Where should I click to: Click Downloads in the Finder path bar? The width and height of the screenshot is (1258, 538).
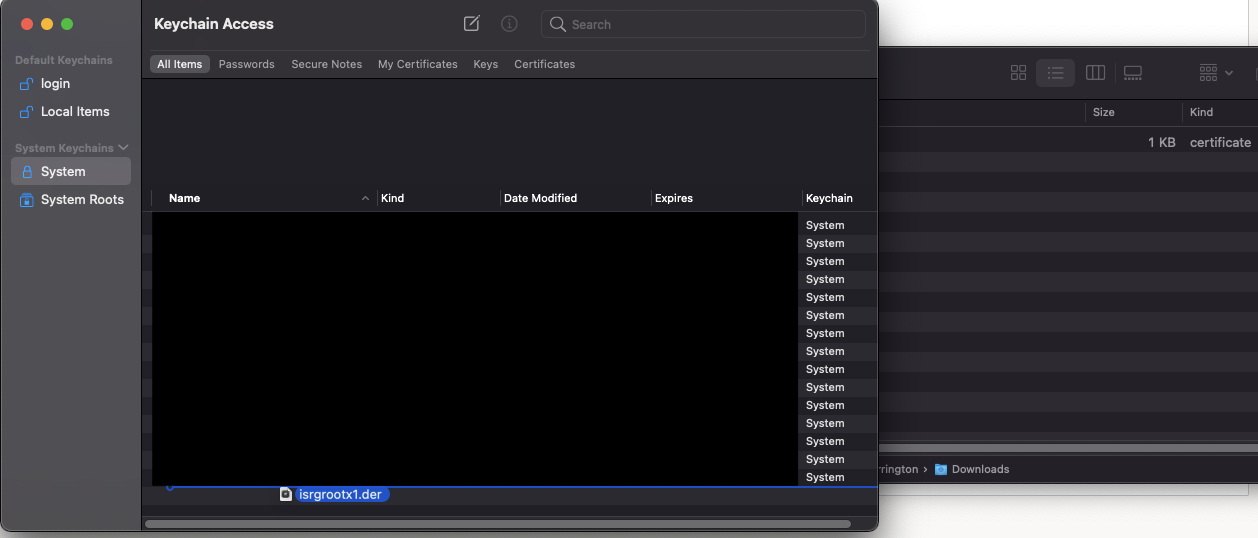[x=980, y=469]
